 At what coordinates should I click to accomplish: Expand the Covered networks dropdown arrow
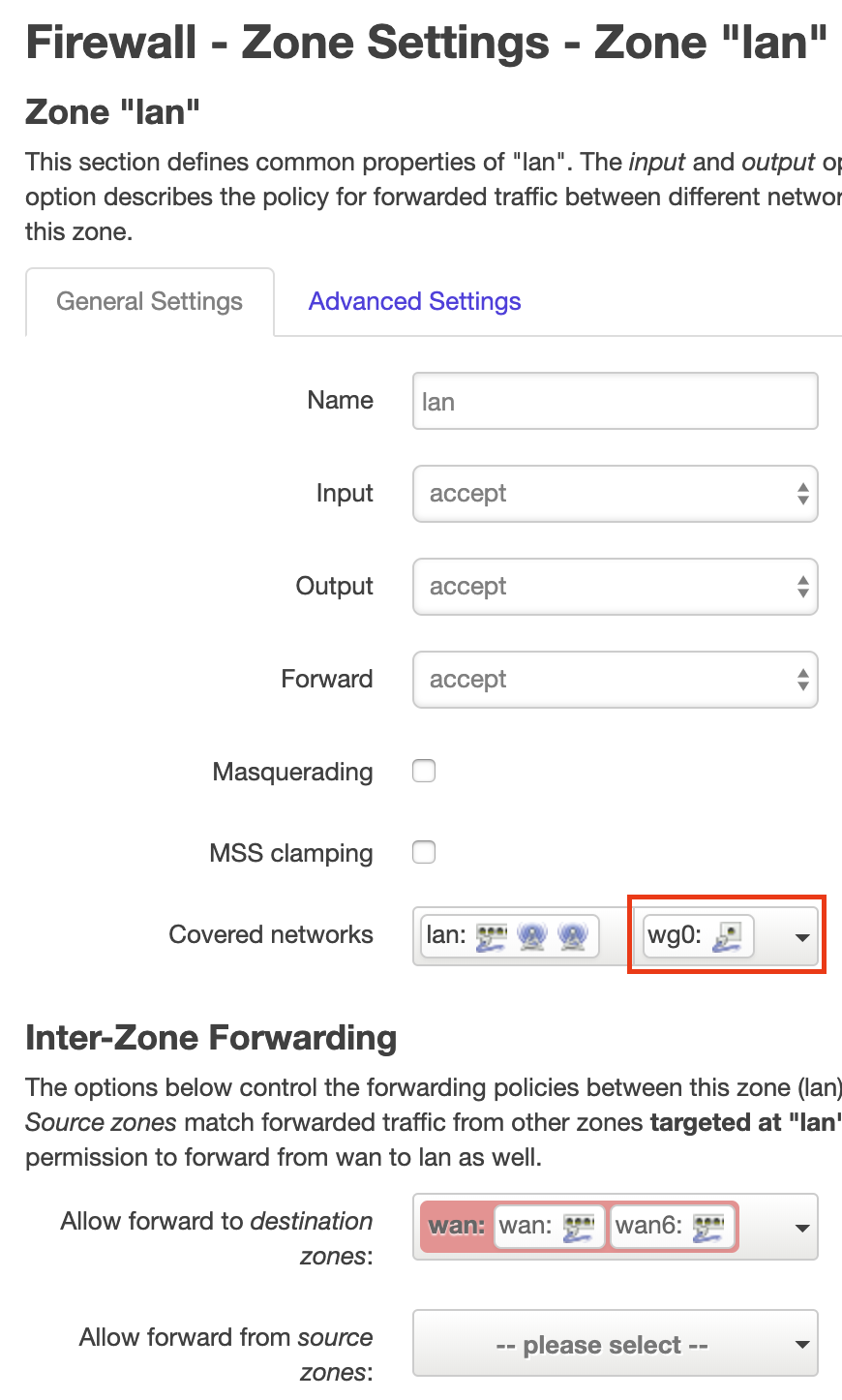(802, 937)
